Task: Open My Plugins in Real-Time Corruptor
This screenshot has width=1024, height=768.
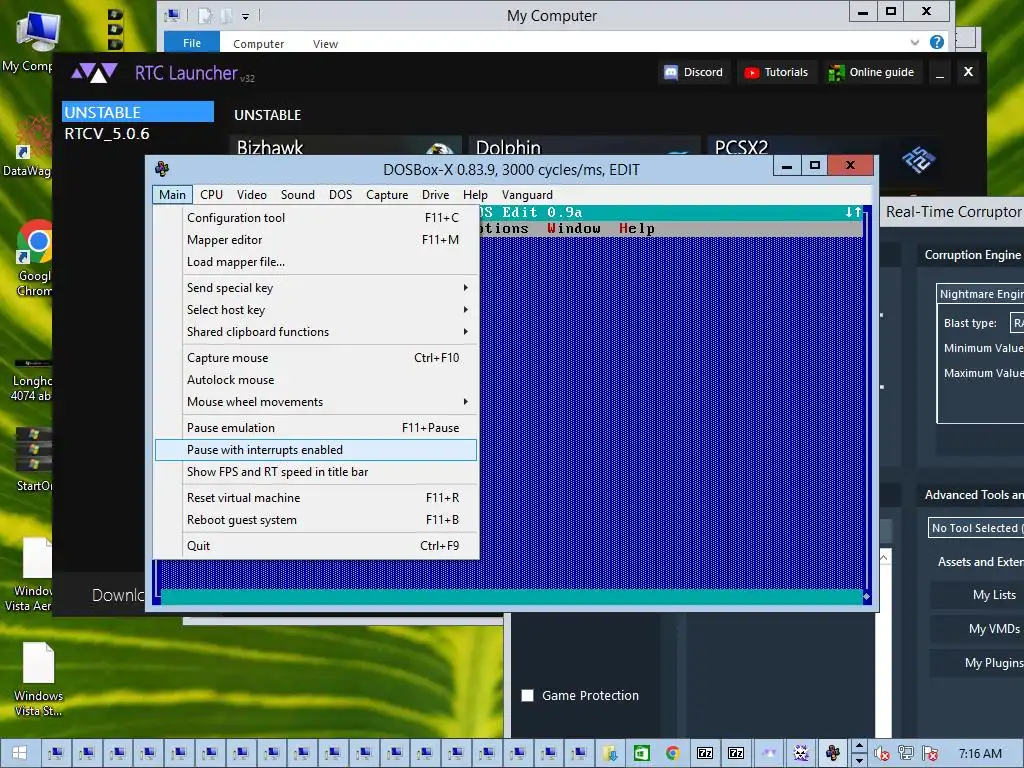Action: point(978,663)
